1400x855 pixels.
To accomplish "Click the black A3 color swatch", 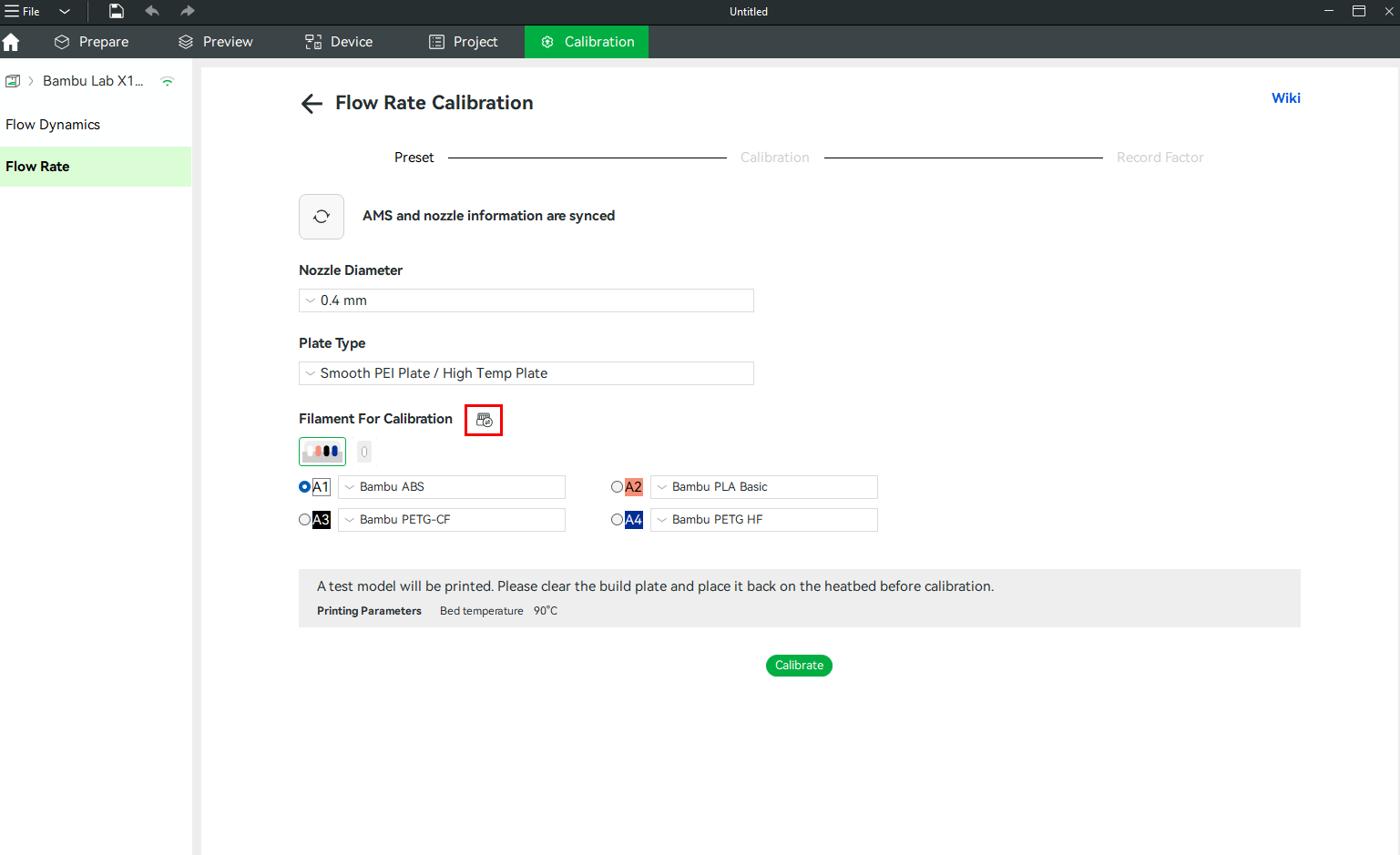I will (322, 520).
